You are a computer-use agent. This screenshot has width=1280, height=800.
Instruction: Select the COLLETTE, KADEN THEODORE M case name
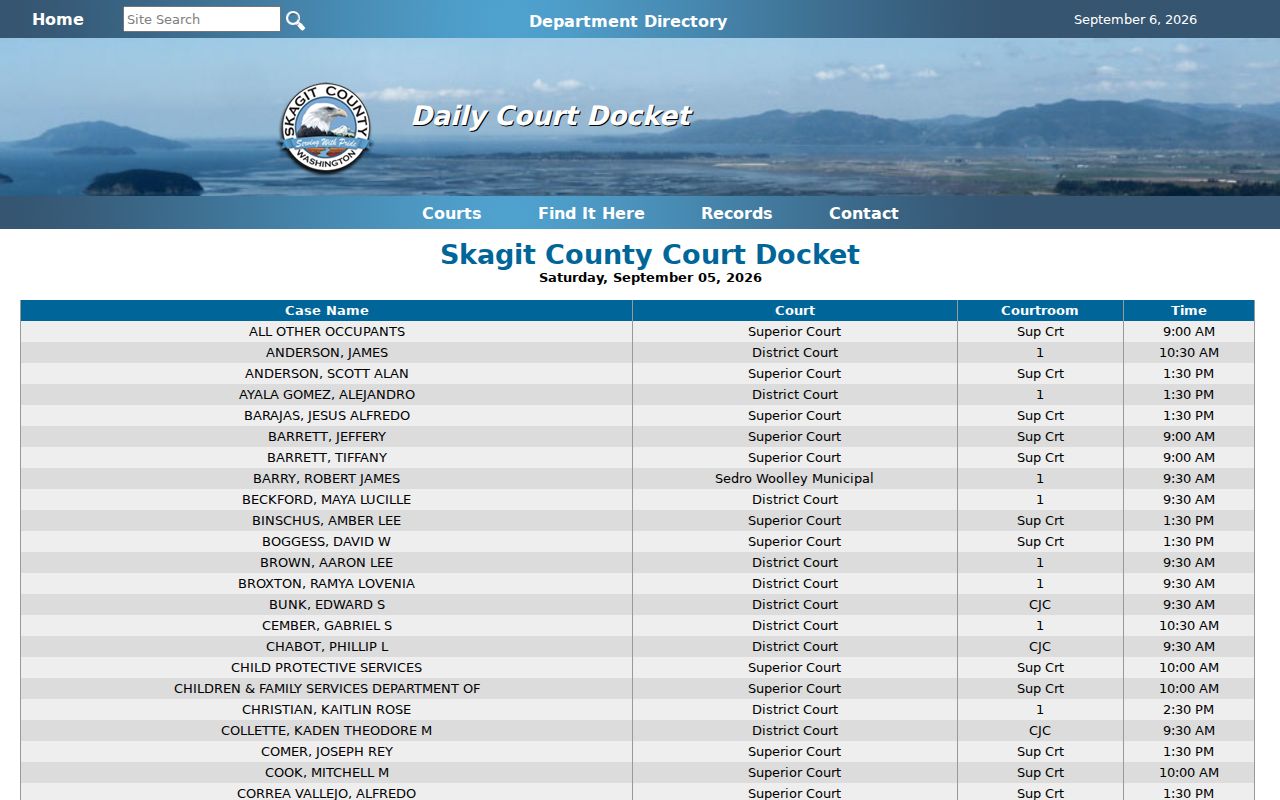[327, 730]
